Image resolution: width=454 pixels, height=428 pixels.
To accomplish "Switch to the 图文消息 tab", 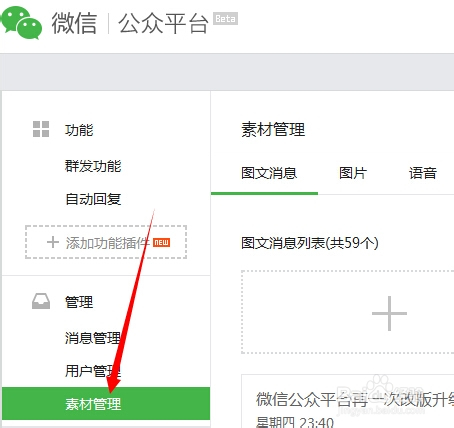I will click(x=269, y=173).
